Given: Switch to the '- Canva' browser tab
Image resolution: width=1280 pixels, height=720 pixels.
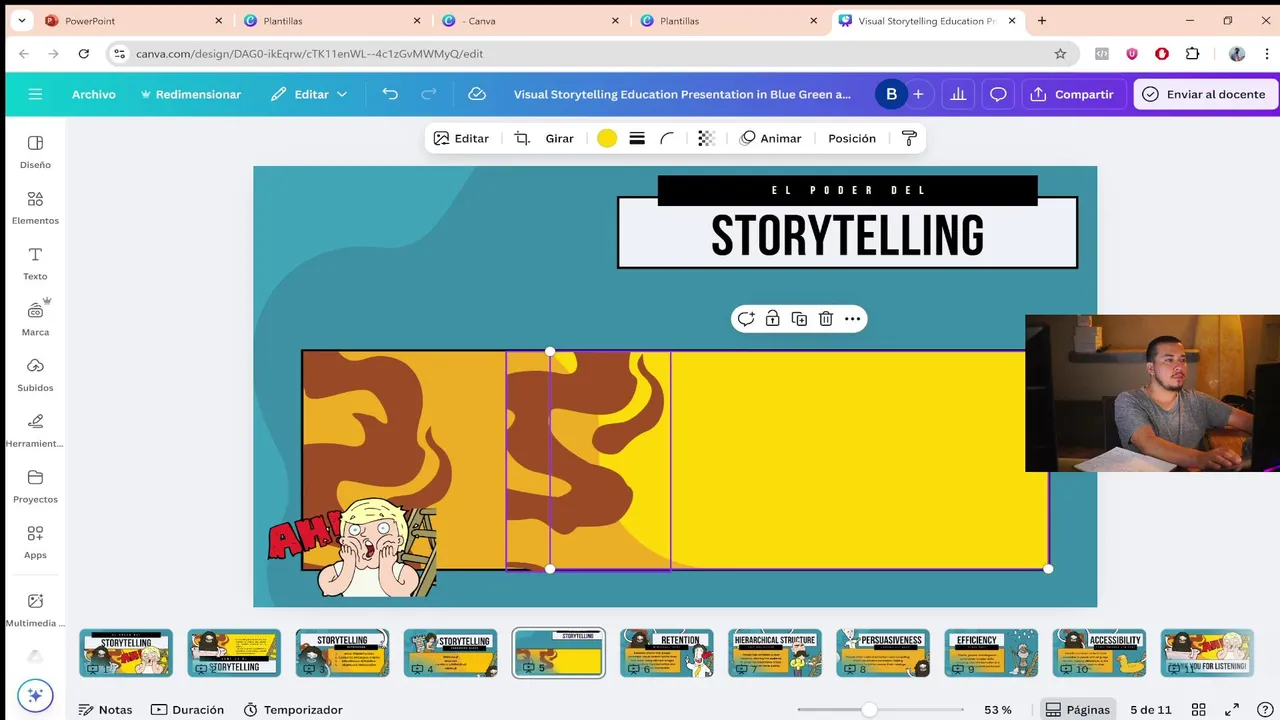Looking at the screenshot, I should point(532,20).
